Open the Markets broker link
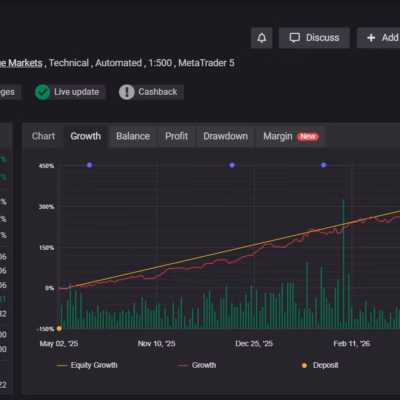 tap(21, 63)
